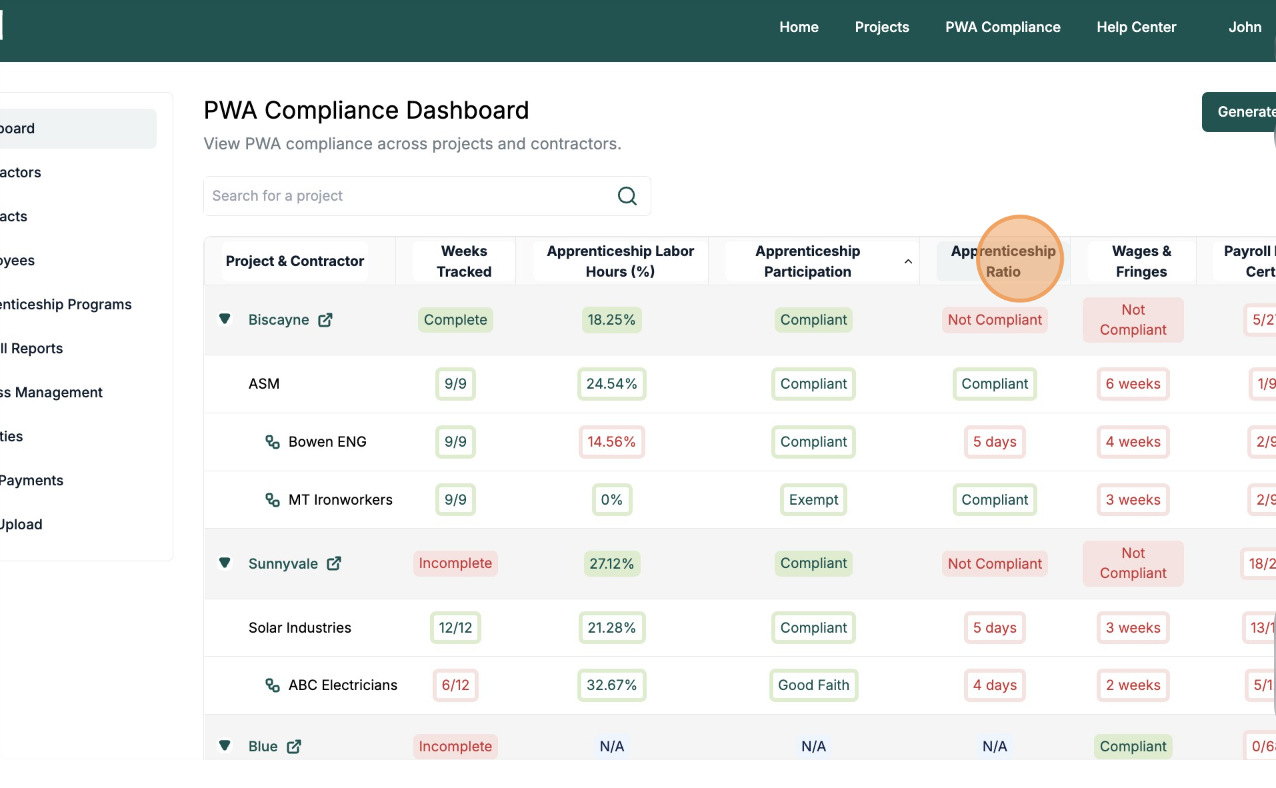
Task: Sort by Apprenticeship Participation caret
Action: pyautogui.click(x=907, y=262)
